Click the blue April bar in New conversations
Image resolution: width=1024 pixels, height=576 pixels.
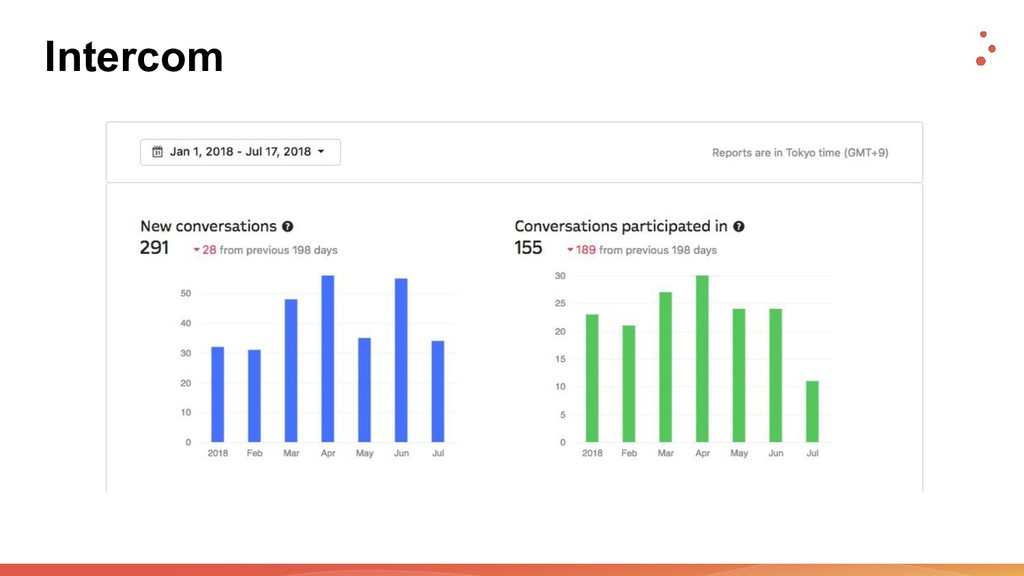(328, 359)
